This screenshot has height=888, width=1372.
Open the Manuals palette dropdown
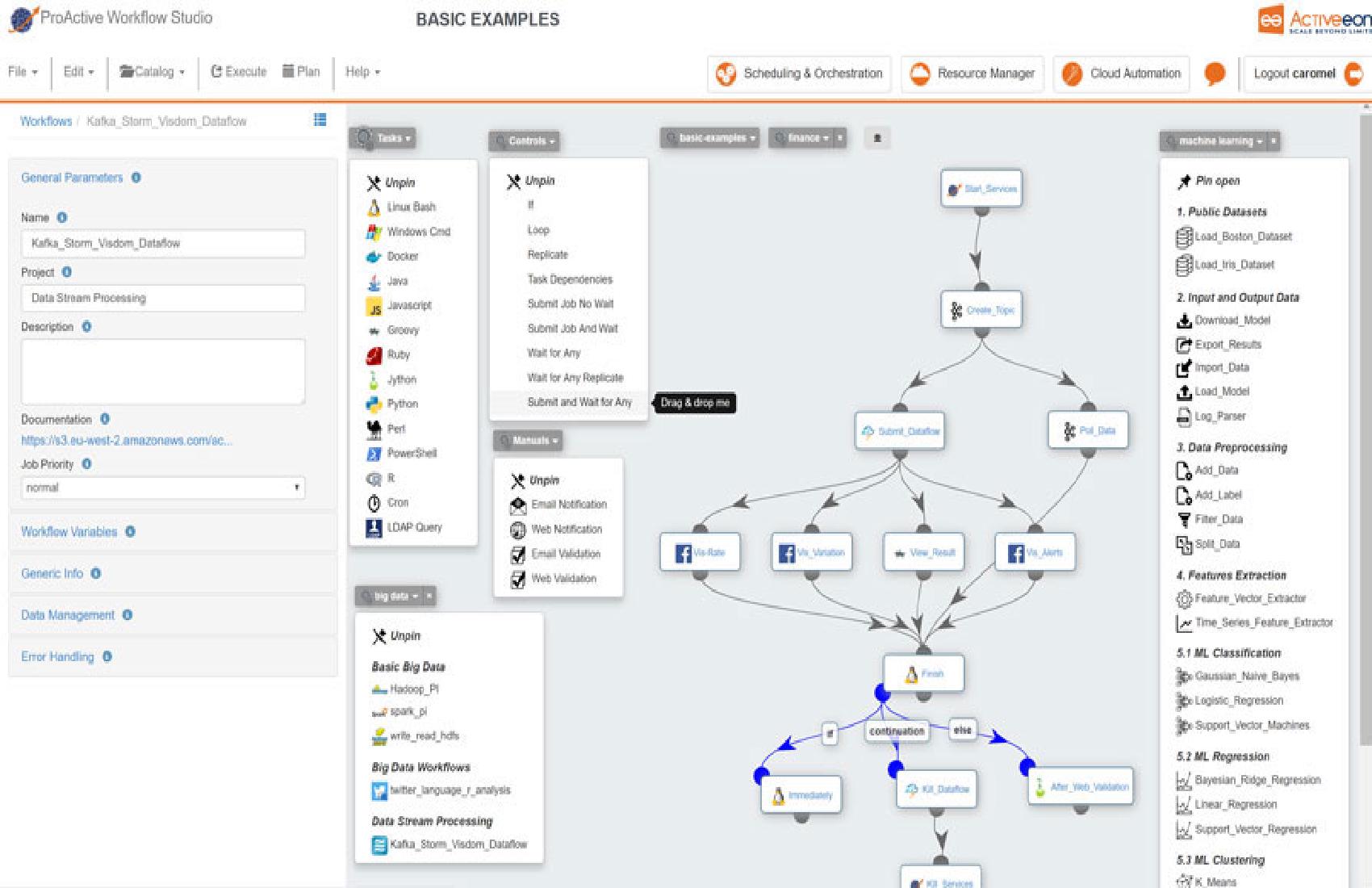point(529,440)
